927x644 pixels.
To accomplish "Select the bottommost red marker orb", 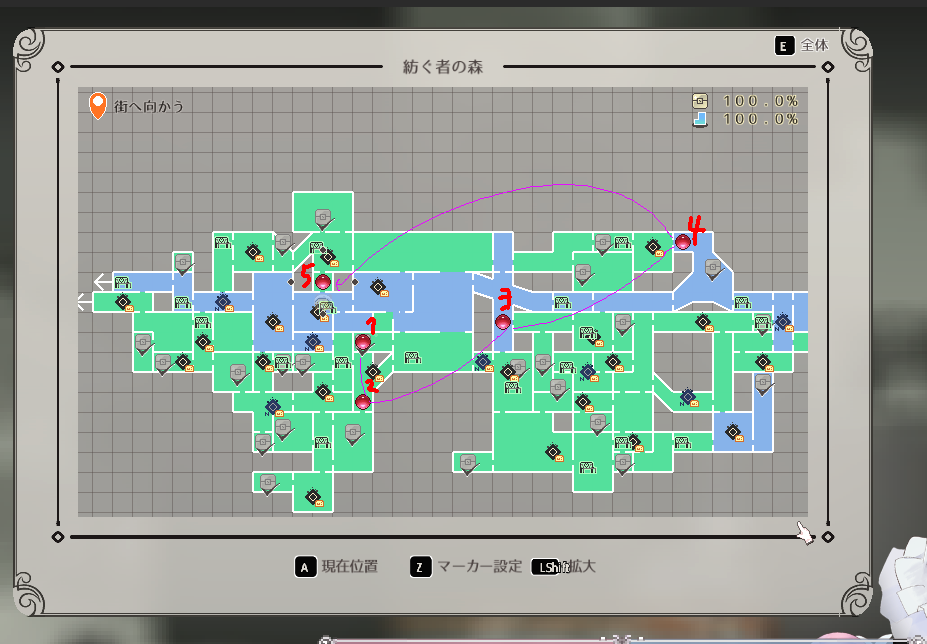I will tap(363, 402).
